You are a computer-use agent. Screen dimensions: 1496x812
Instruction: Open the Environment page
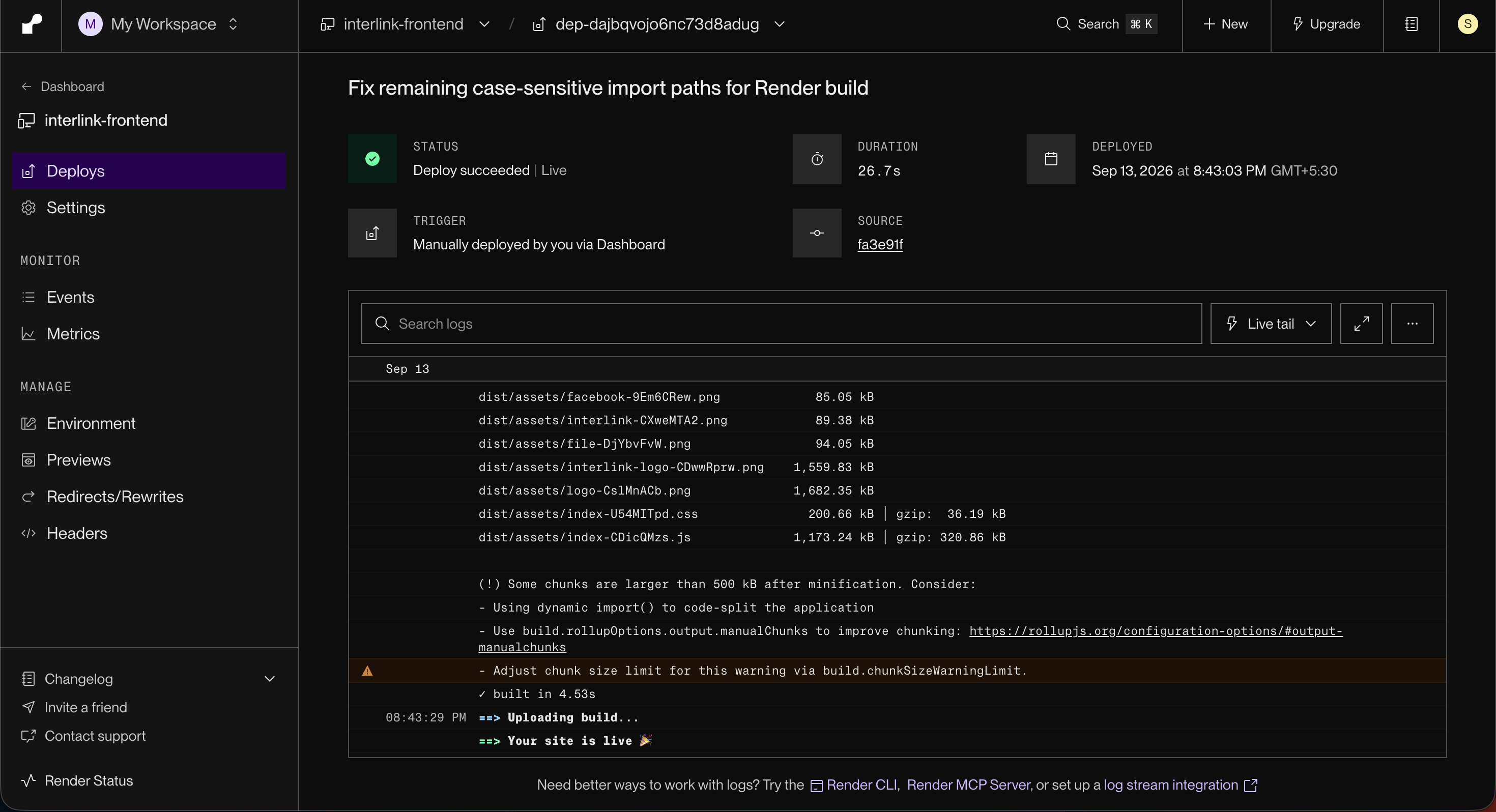(x=91, y=423)
